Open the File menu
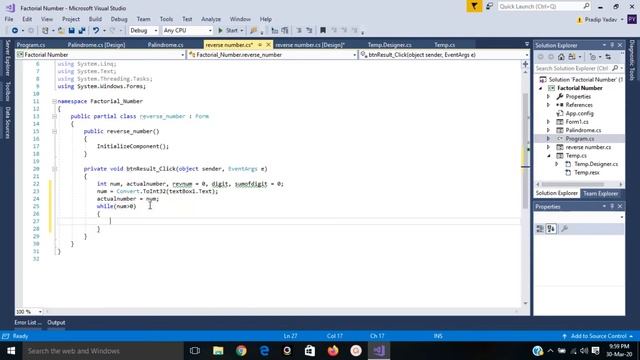 [x=9, y=19]
